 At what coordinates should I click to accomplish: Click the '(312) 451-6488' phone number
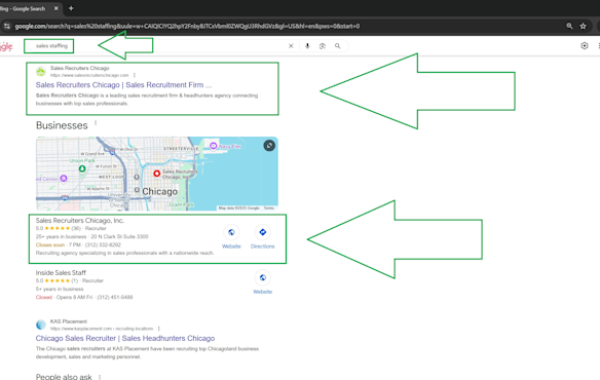115,297
